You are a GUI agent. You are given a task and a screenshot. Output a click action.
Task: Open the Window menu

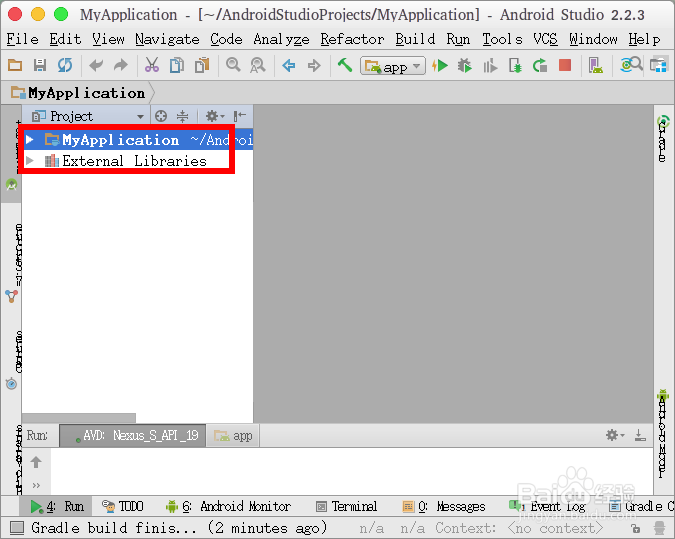593,39
